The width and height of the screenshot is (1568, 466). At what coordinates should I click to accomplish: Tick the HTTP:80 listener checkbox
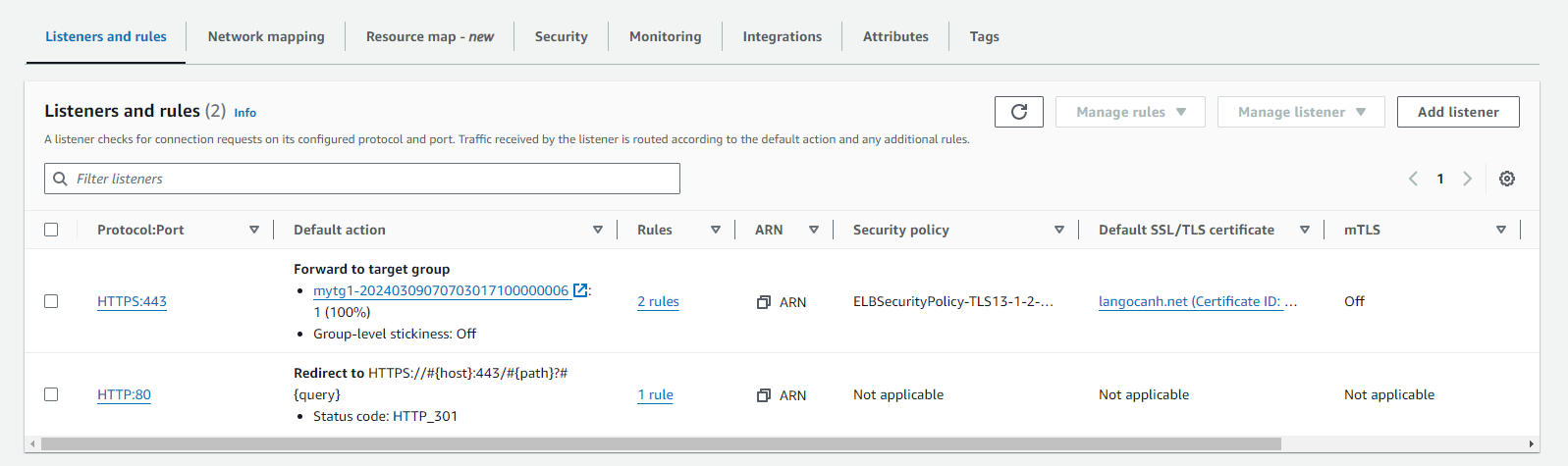pyautogui.click(x=51, y=394)
